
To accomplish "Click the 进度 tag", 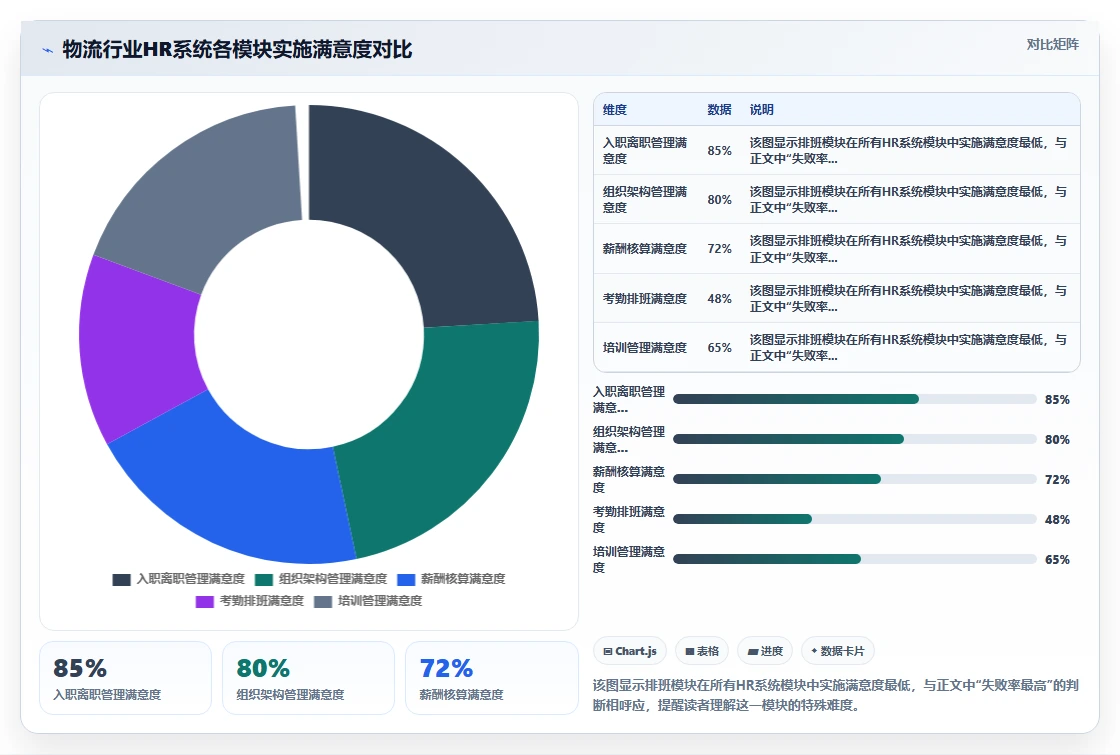I will 765,651.
